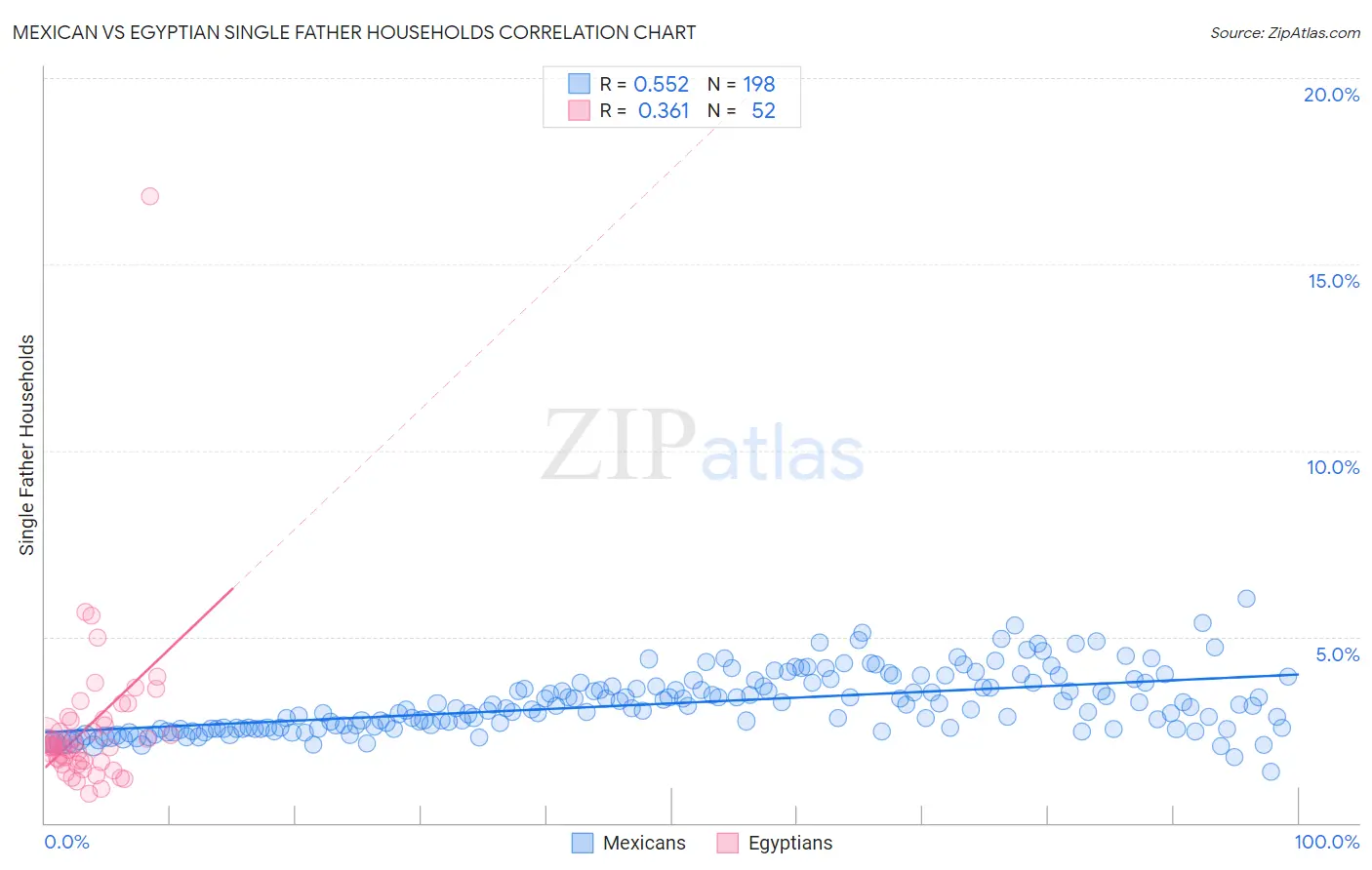The height and width of the screenshot is (870, 1372).
Task: Click the Egyptians legend label
Action: click(790, 843)
